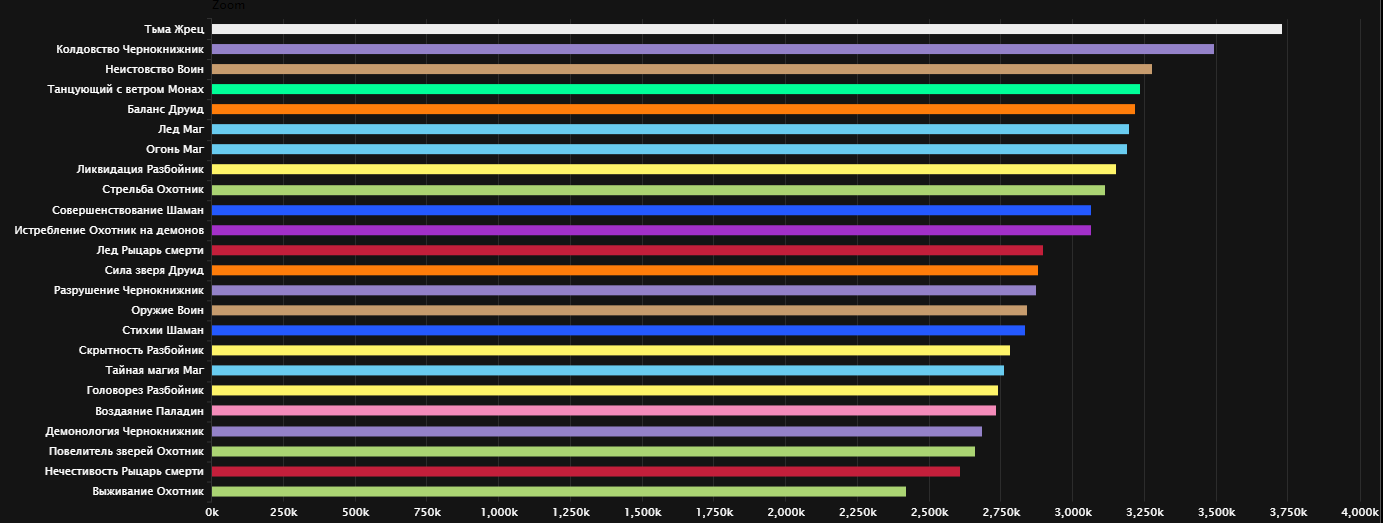Select the blue Совершенствование Шаман bar
This screenshot has height=523, width=1383.
coord(651,210)
